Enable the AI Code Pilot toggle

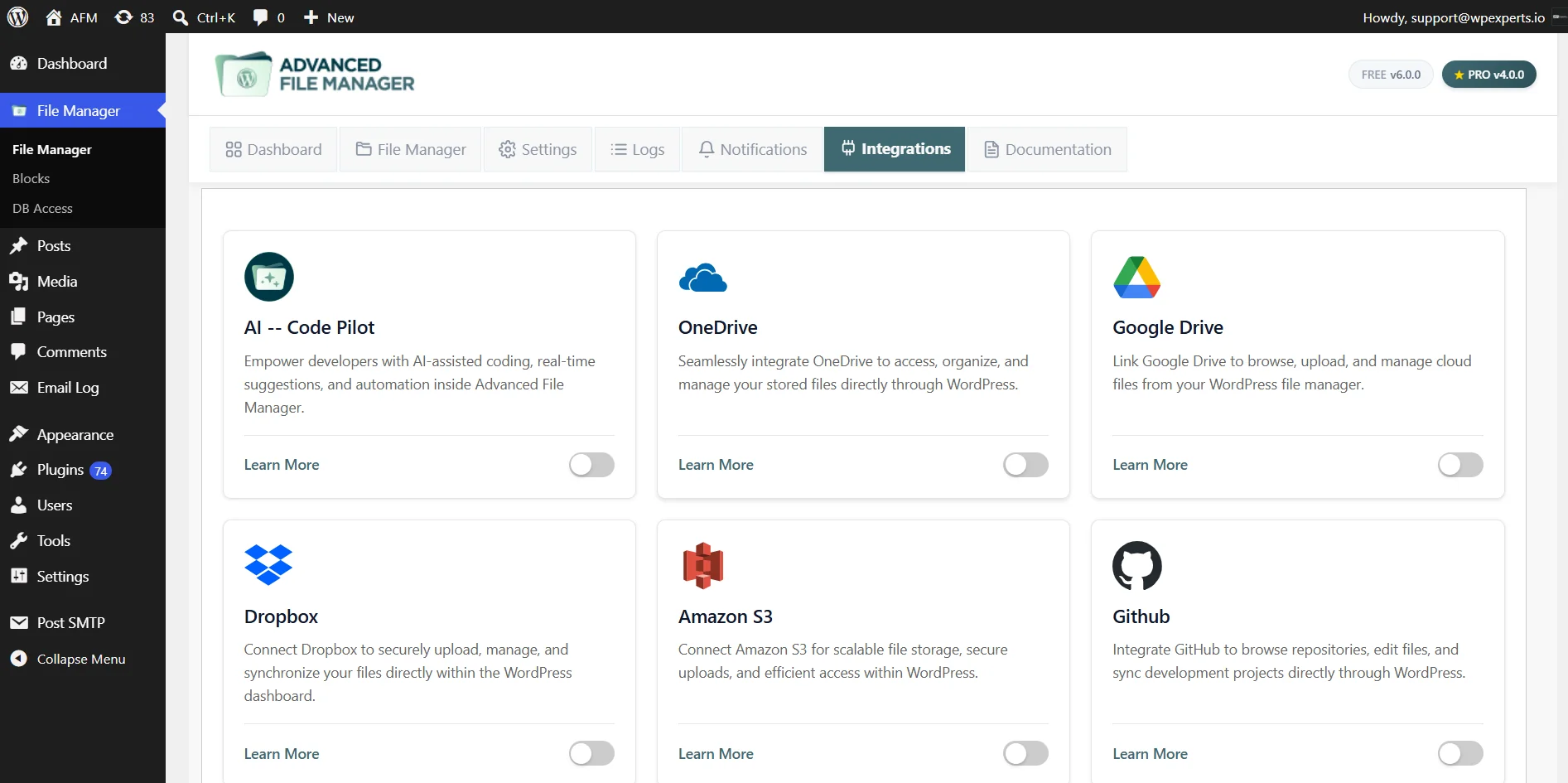591,465
